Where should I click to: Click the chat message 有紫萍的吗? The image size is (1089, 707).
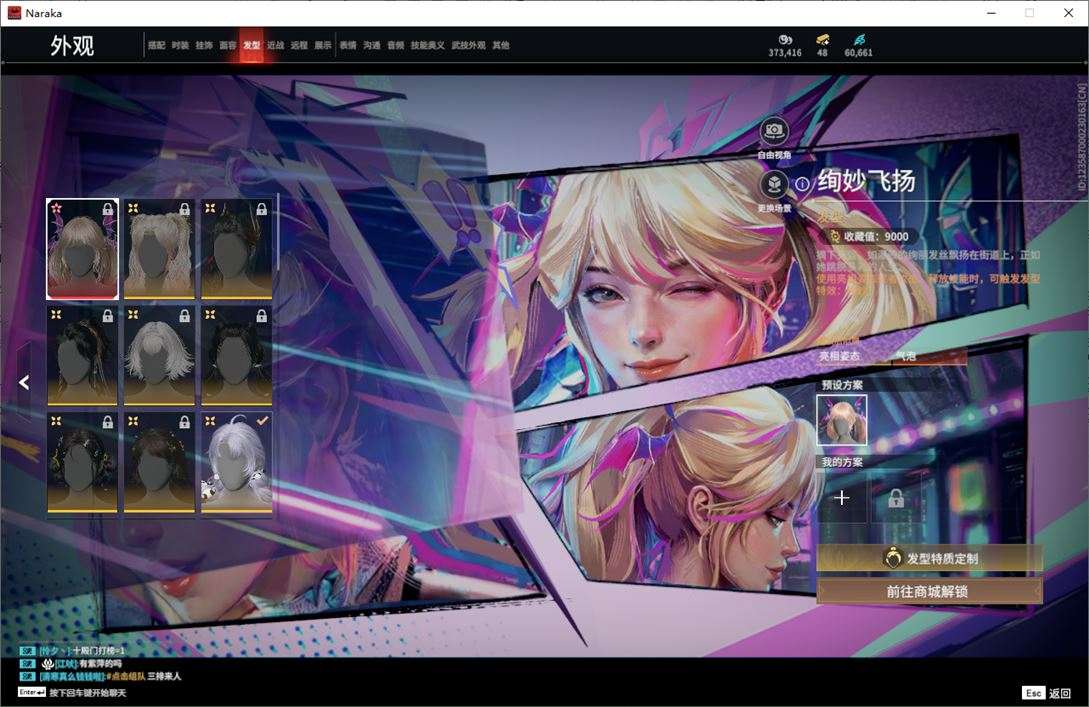coord(100,663)
